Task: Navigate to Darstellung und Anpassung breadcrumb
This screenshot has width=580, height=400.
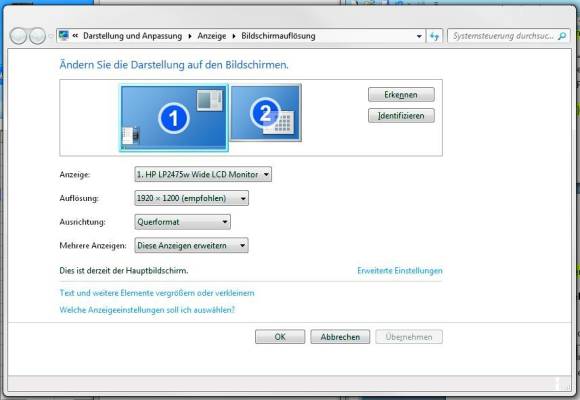Action: point(132,36)
